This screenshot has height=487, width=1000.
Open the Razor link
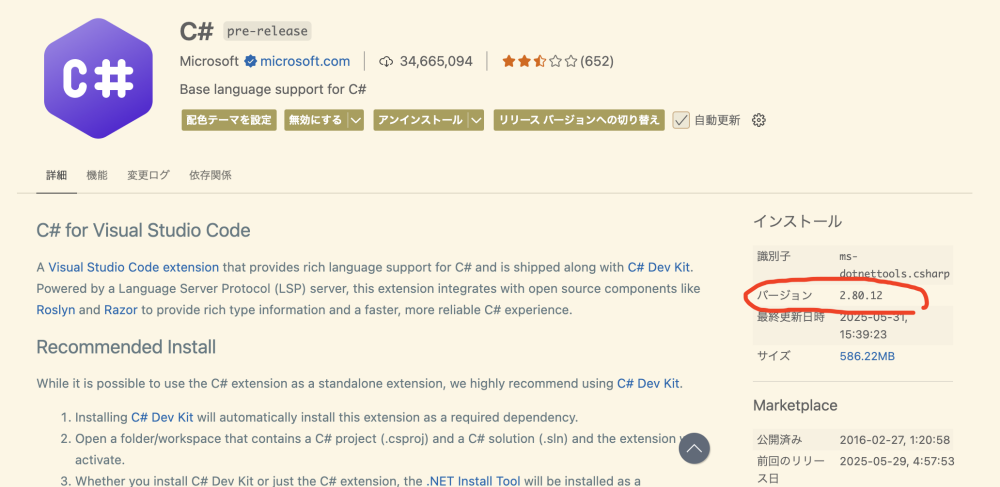(121, 310)
